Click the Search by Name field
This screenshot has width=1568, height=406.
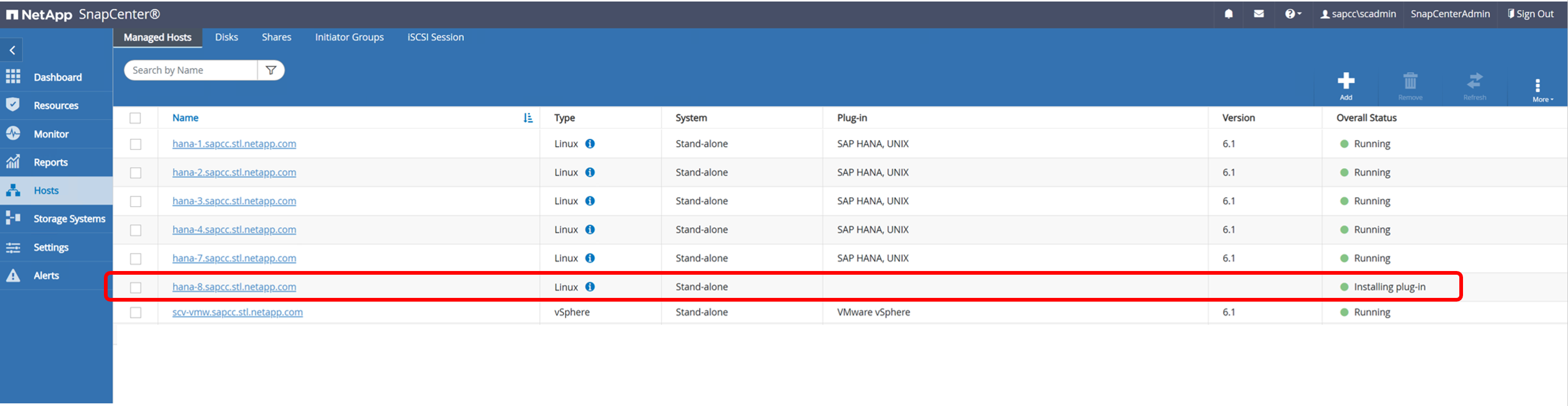[192, 71]
